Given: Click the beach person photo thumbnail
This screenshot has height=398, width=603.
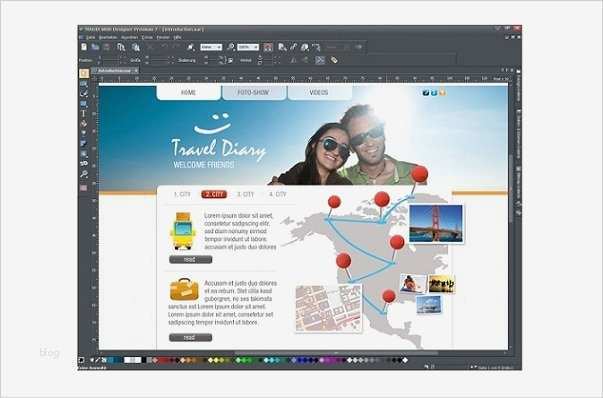Looking at the screenshot, I should [413, 284].
